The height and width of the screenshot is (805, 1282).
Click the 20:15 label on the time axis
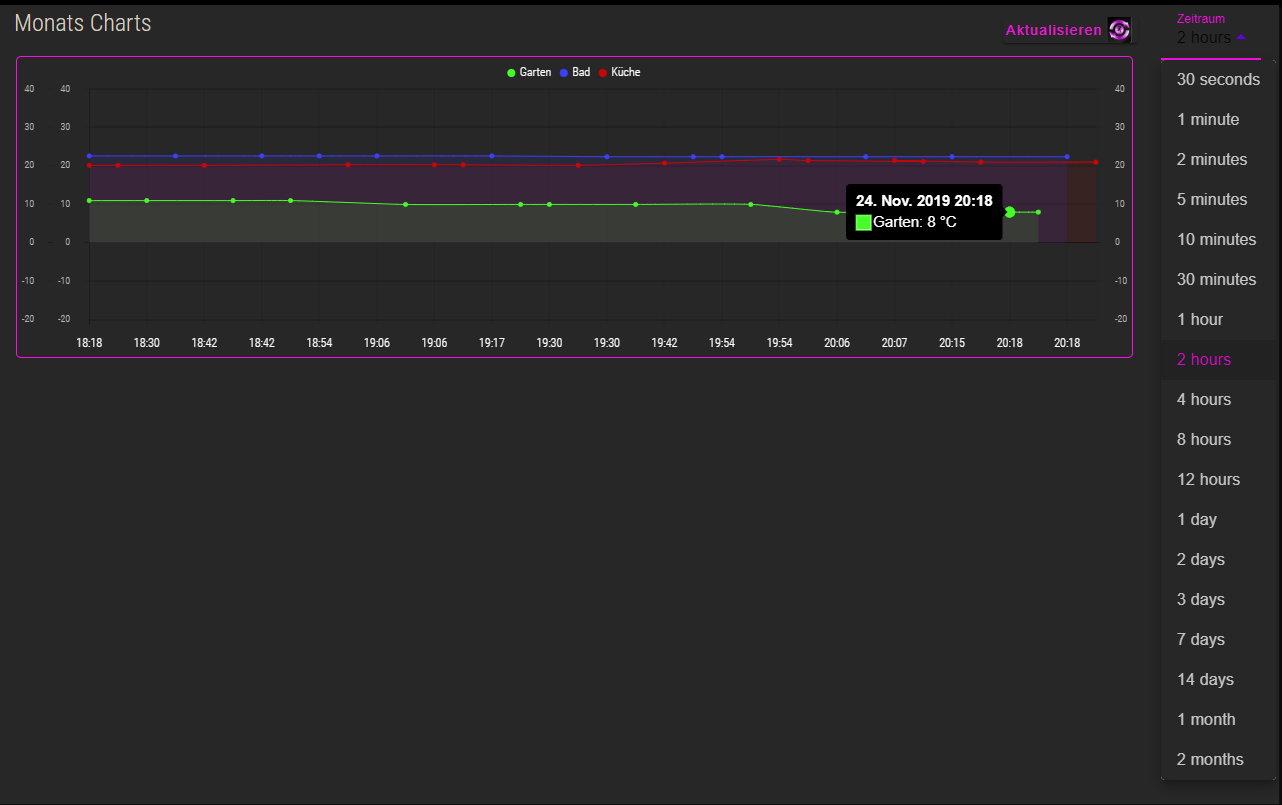click(952, 343)
